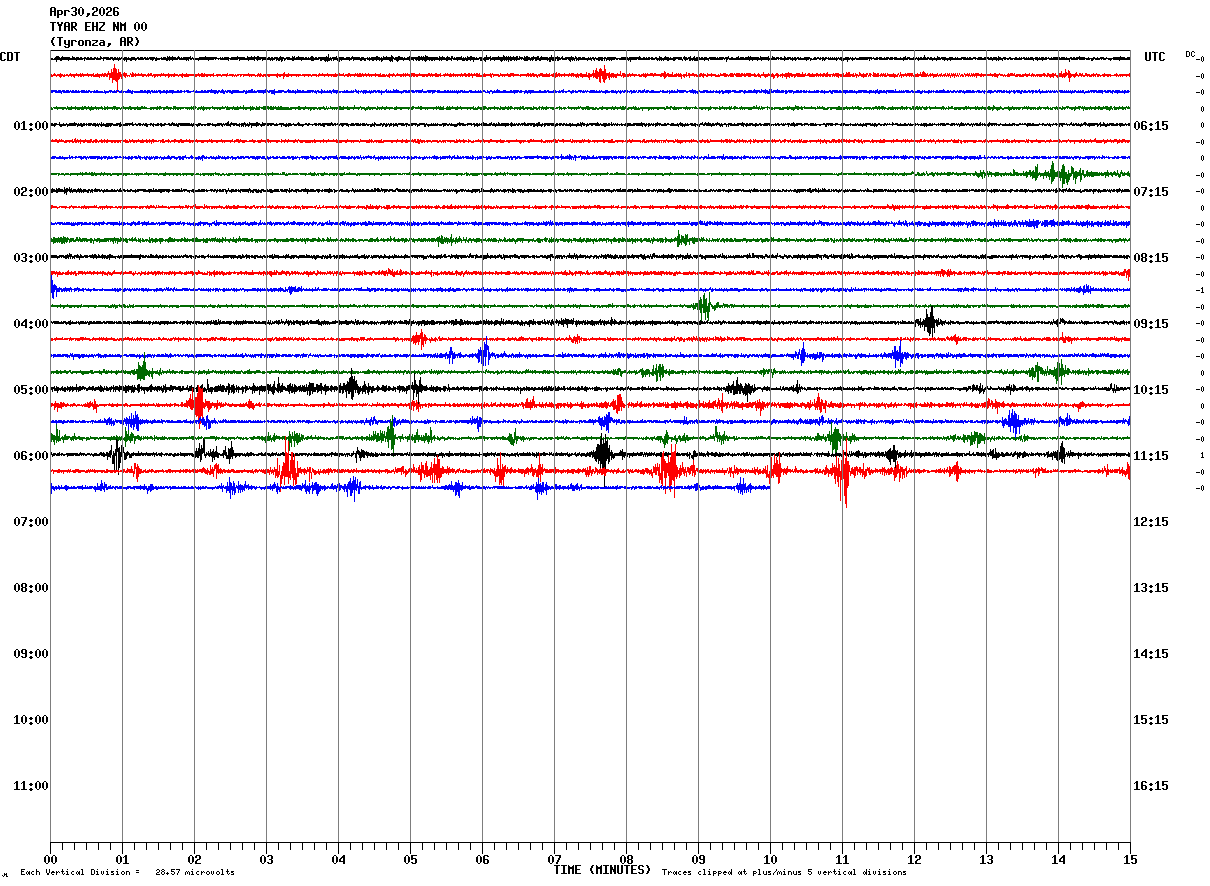Click the 09:15 UTC time label

(x=1152, y=324)
